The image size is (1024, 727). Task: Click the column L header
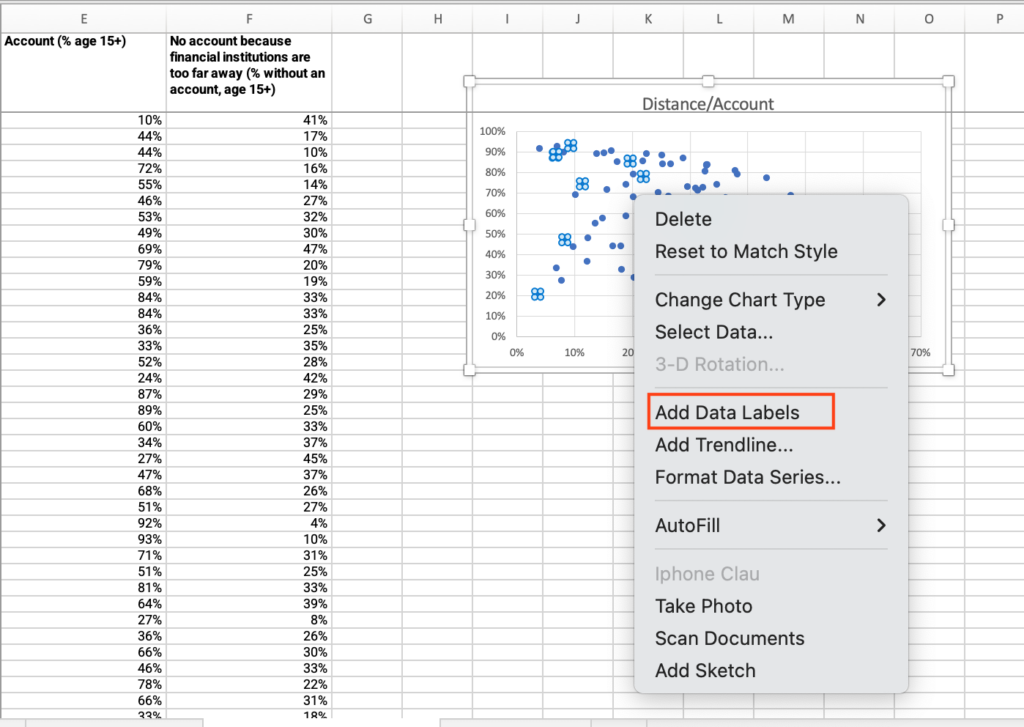point(718,19)
